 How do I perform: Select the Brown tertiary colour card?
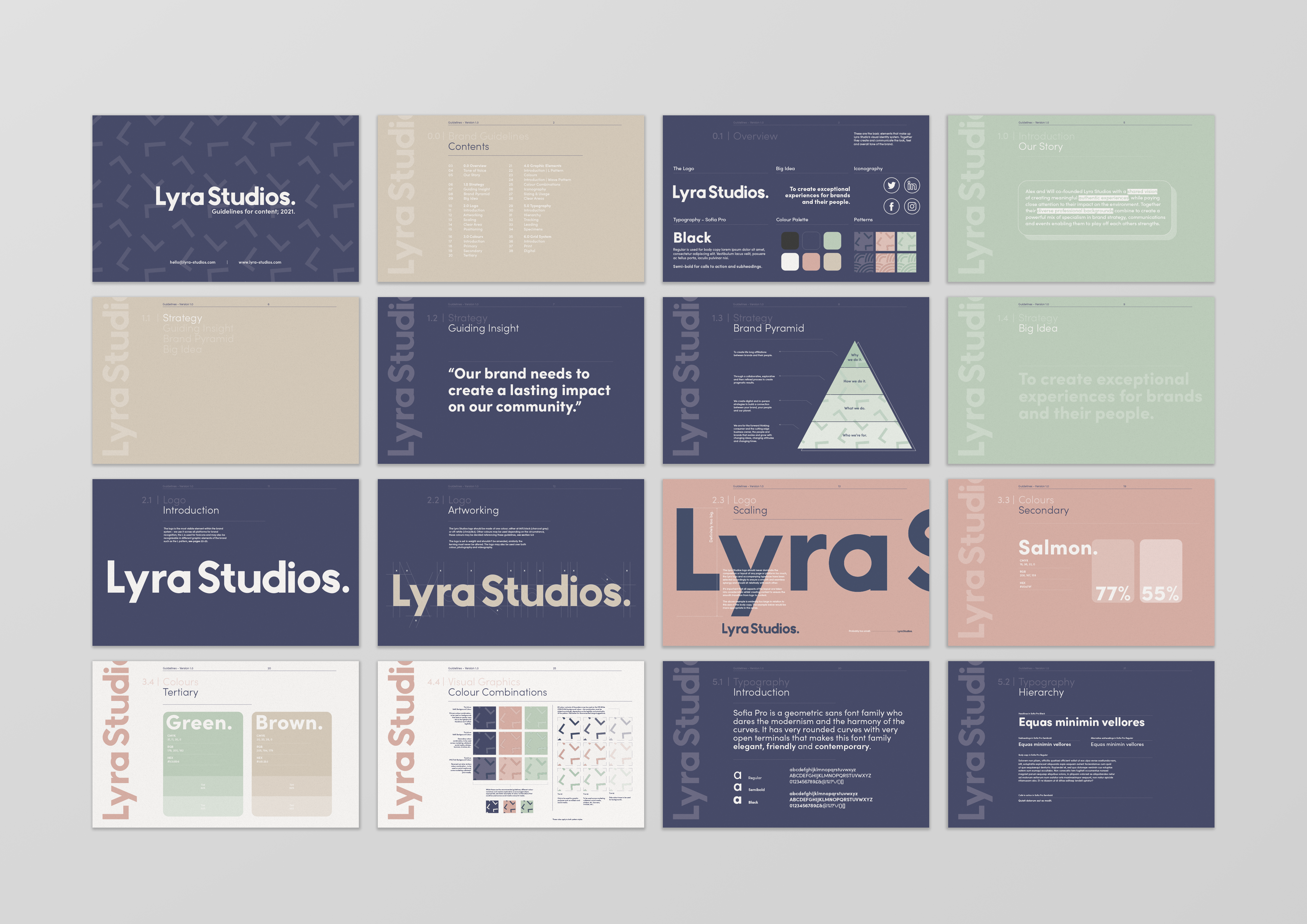(x=292, y=764)
